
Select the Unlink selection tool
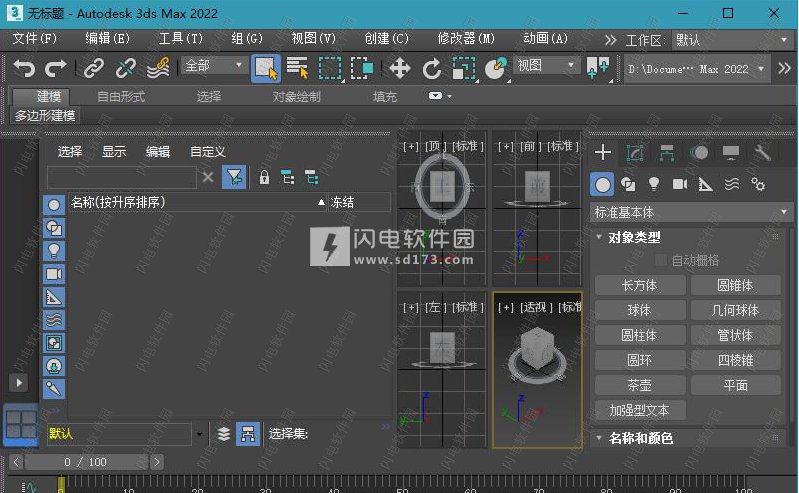(x=125, y=68)
